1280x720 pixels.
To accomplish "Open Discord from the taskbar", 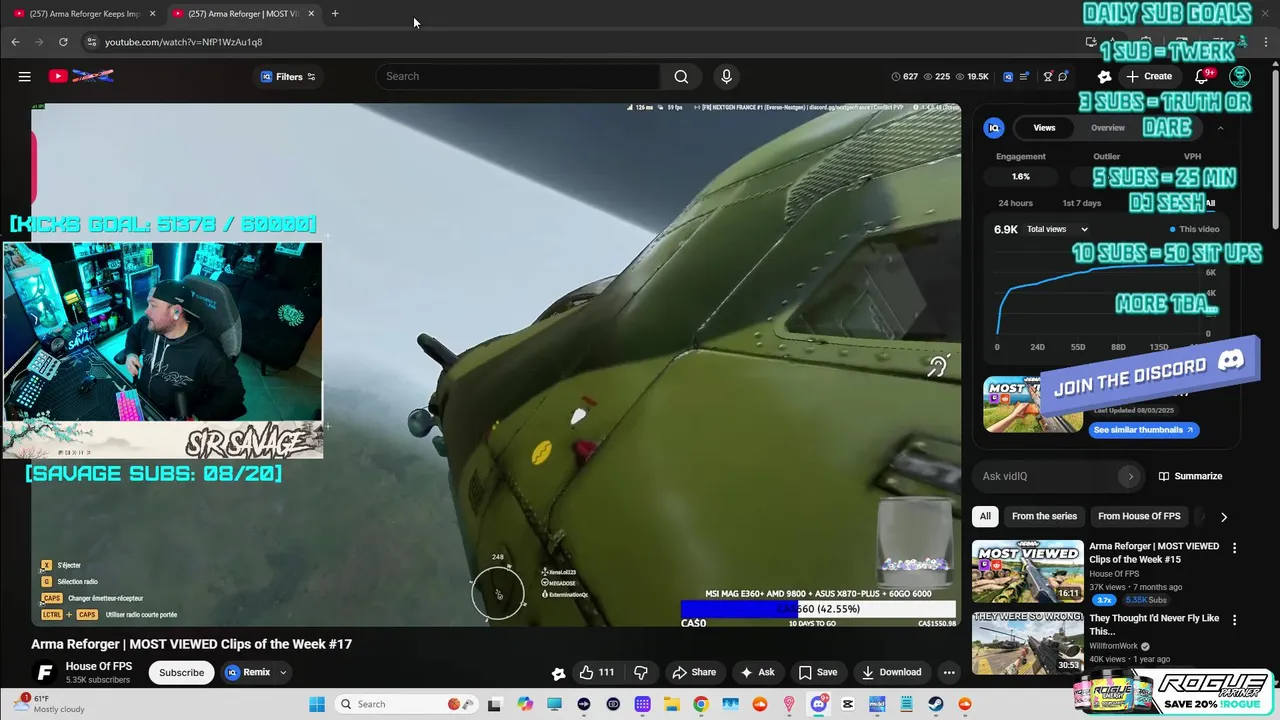I will click(819, 704).
